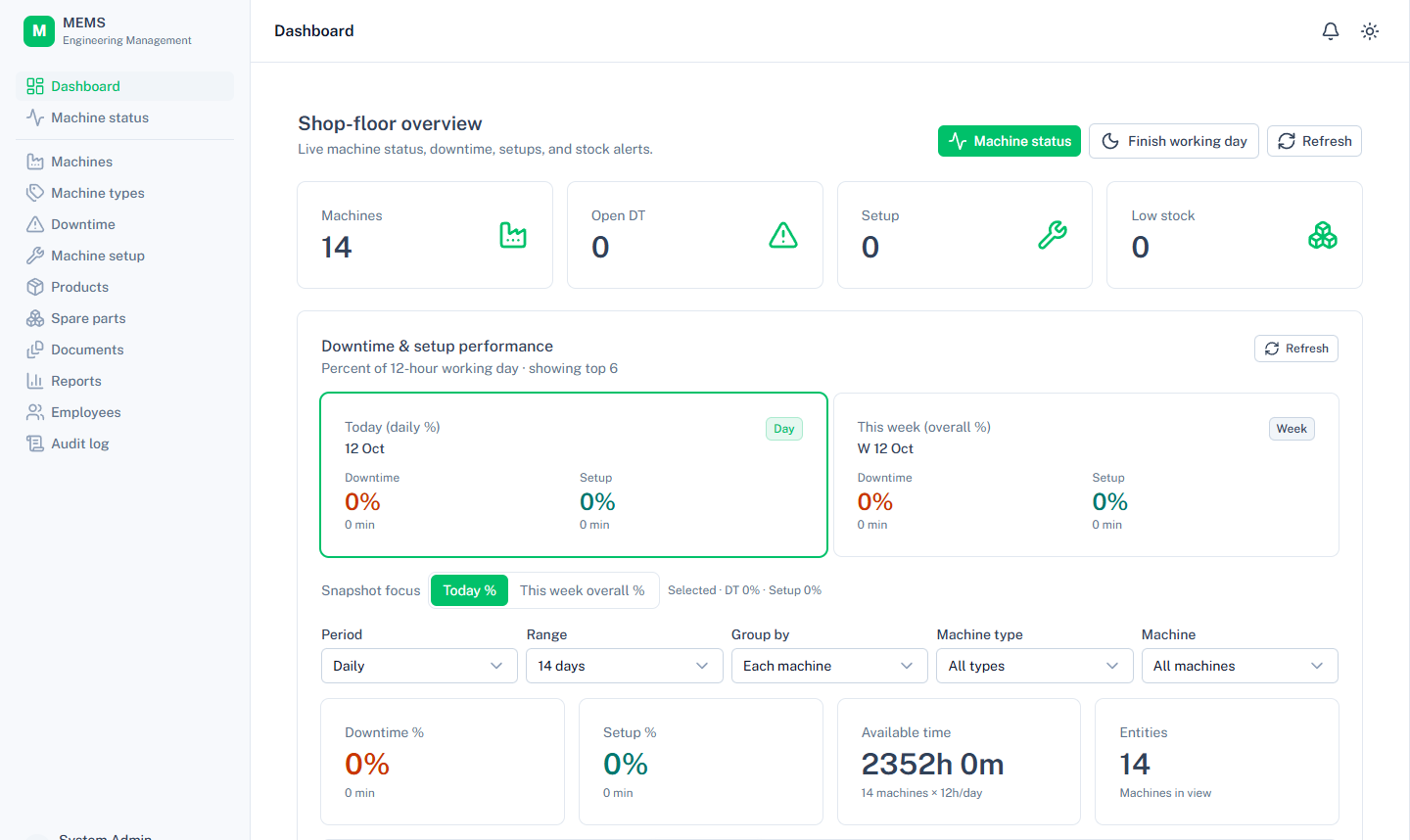The width and height of the screenshot is (1410, 840).
Task: Select the Today % snapshot focus
Action: [470, 590]
